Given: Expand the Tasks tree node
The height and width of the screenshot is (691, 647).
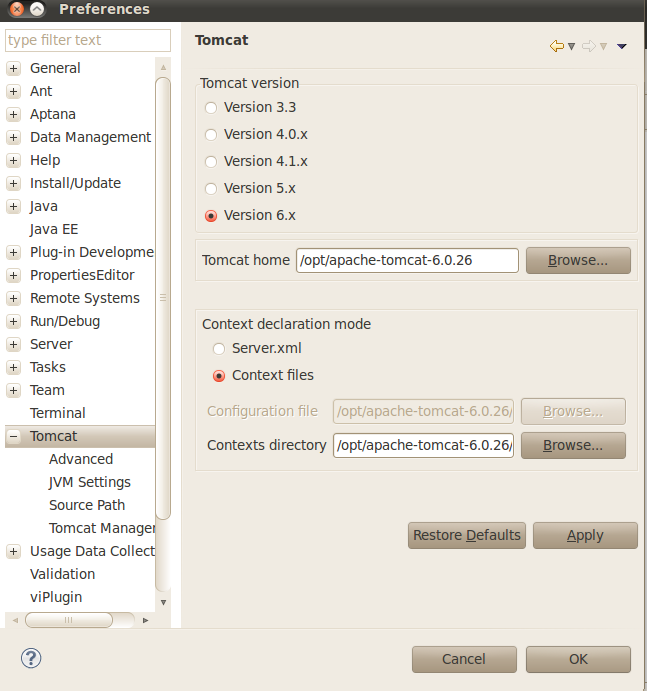Looking at the screenshot, I should (14, 367).
